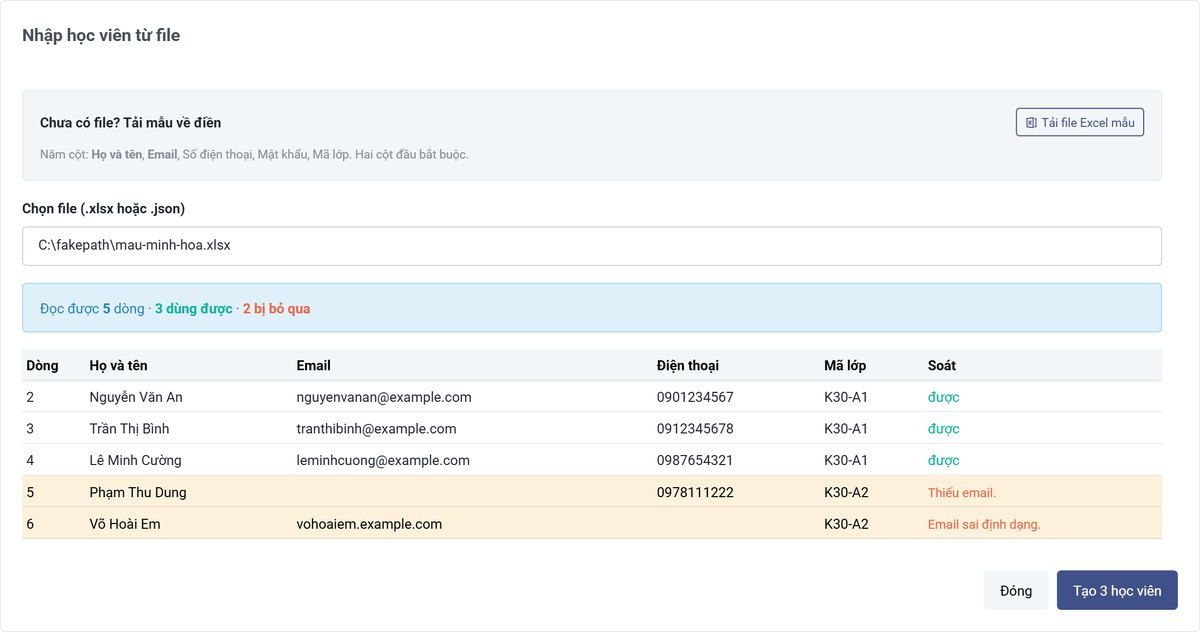Click the "Email" column header
The width and height of the screenshot is (1200, 632).
click(x=313, y=365)
